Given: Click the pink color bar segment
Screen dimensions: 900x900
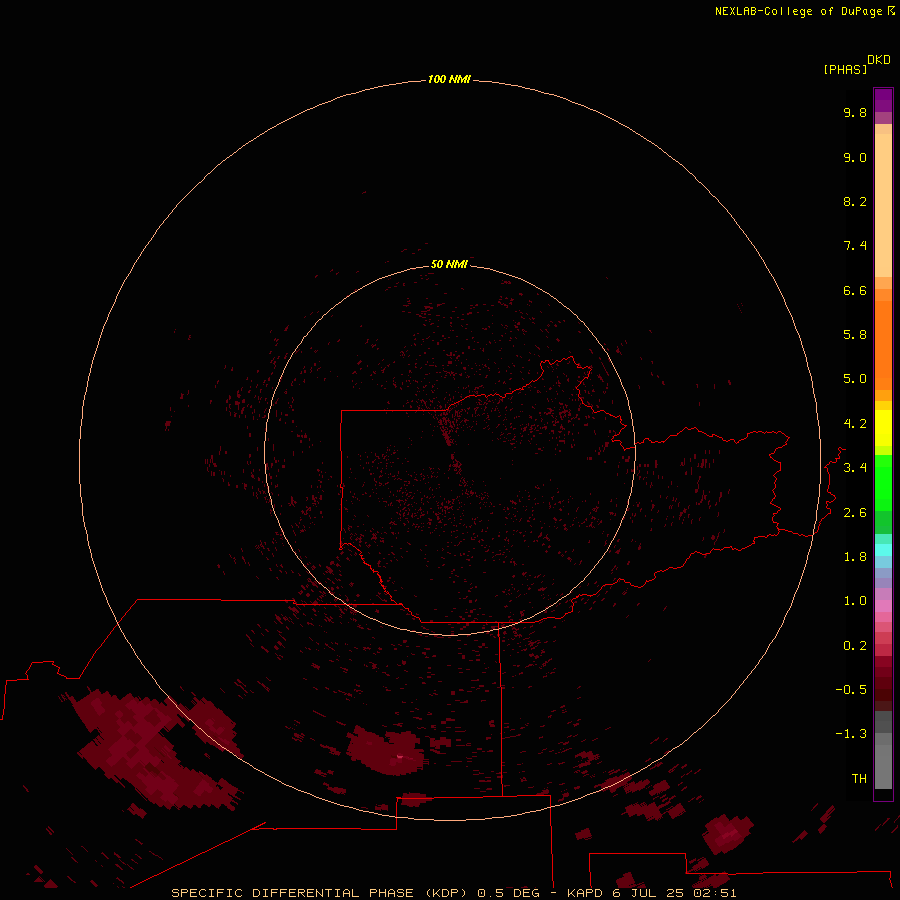Looking at the screenshot, I should point(883,606).
